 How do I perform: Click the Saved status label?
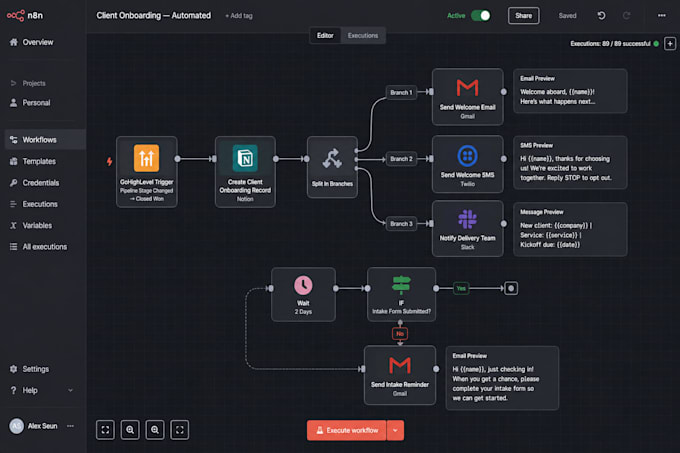(x=567, y=16)
